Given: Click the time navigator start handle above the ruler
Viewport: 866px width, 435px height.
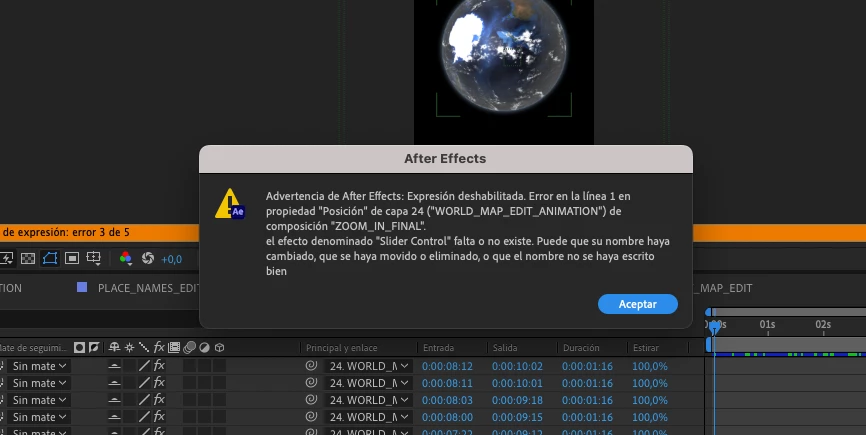Looking at the screenshot, I should coord(709,312).
